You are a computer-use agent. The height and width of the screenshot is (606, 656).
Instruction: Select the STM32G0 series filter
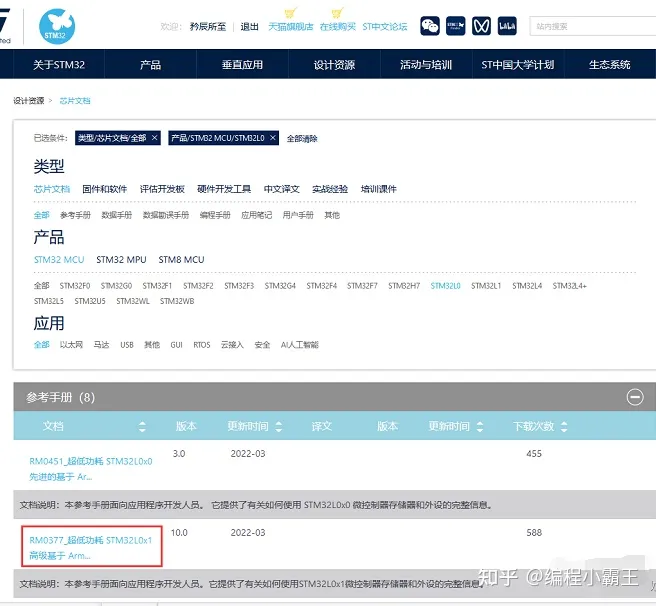[x=116, y=286]
